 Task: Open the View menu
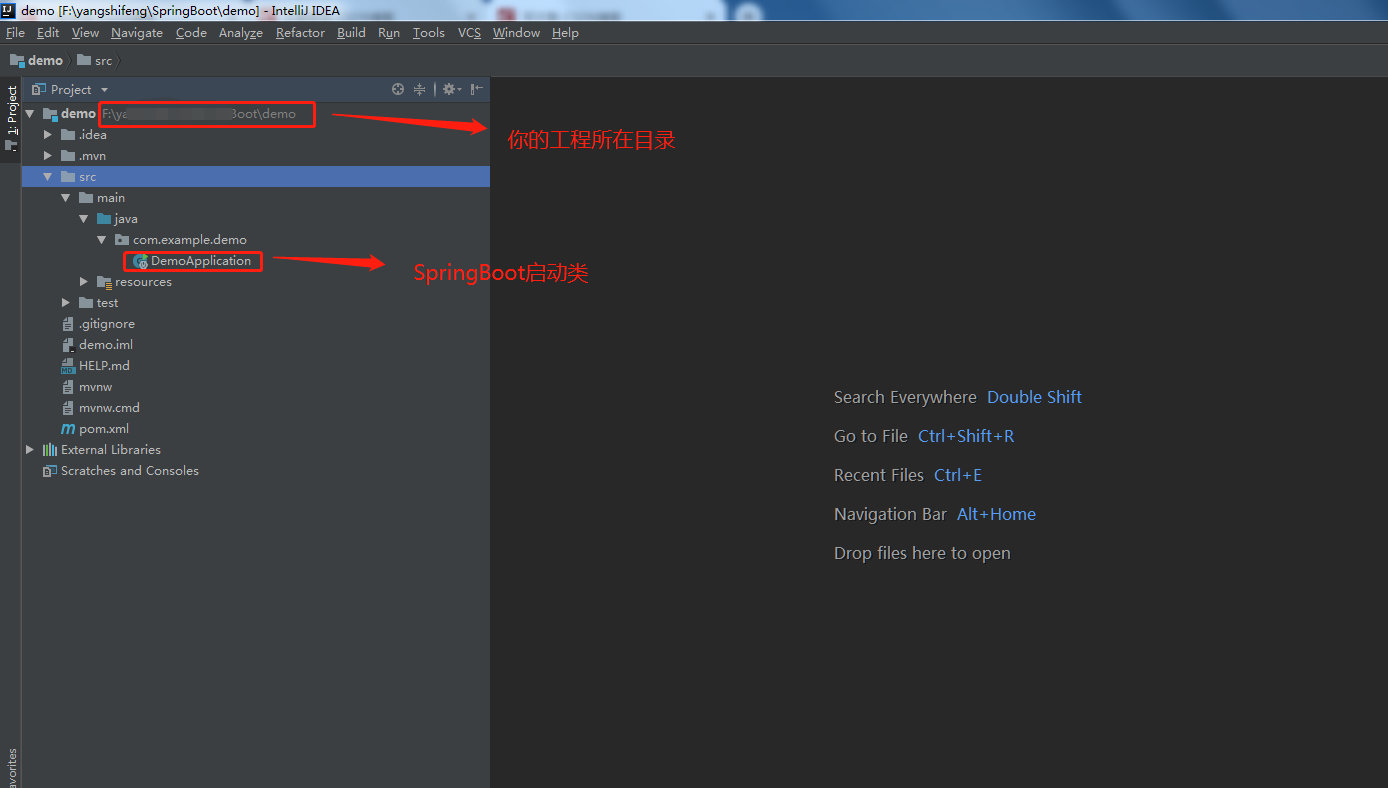pyautogui.click(x=85, y=33)
